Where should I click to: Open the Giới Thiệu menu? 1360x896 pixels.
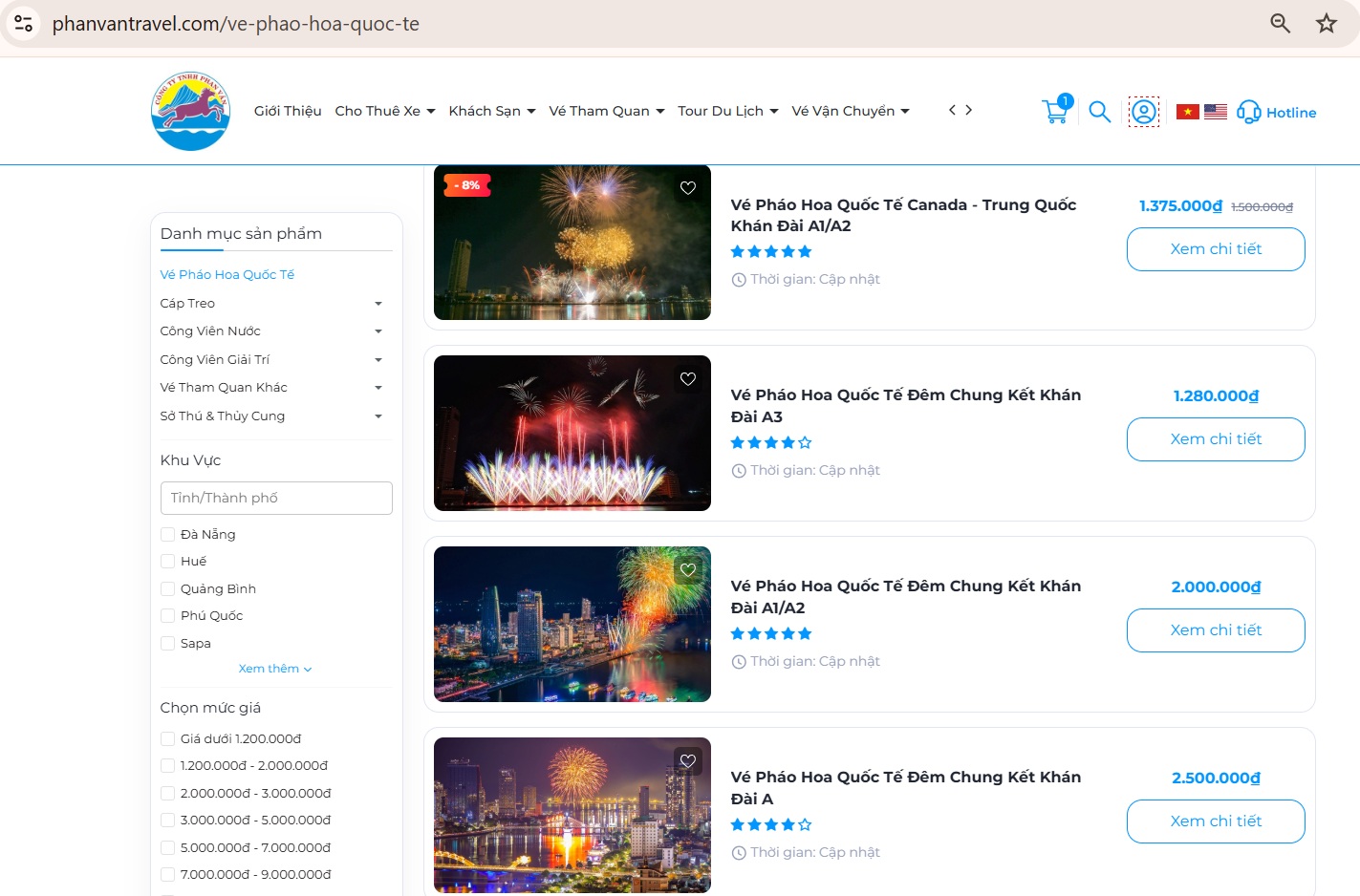coord(287,111)
